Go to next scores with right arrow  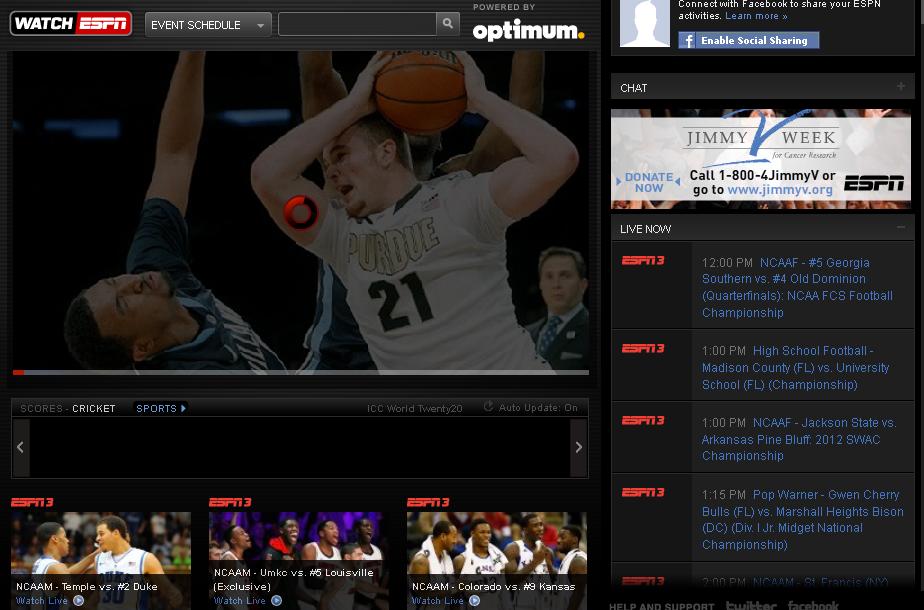(x=579, y=447)
